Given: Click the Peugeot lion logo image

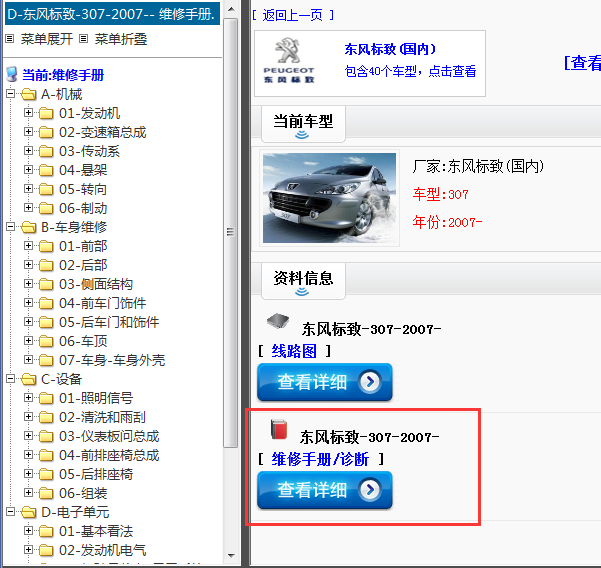Looking at the screenshot, I should (289, 60).
